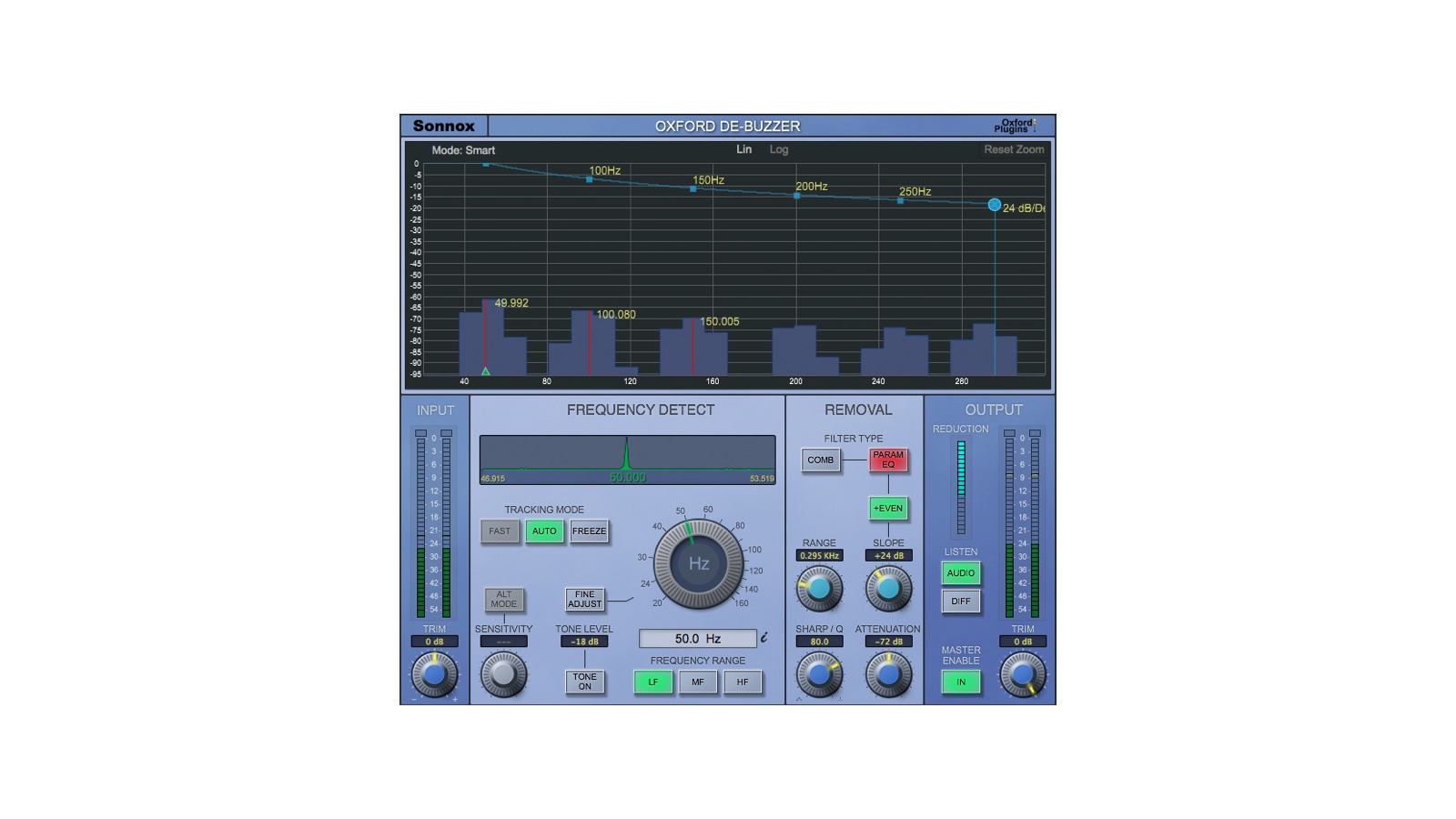Toggle the MASTER ENABLE IN button
Screen dimensions: 1456x819
coord(961,682)
